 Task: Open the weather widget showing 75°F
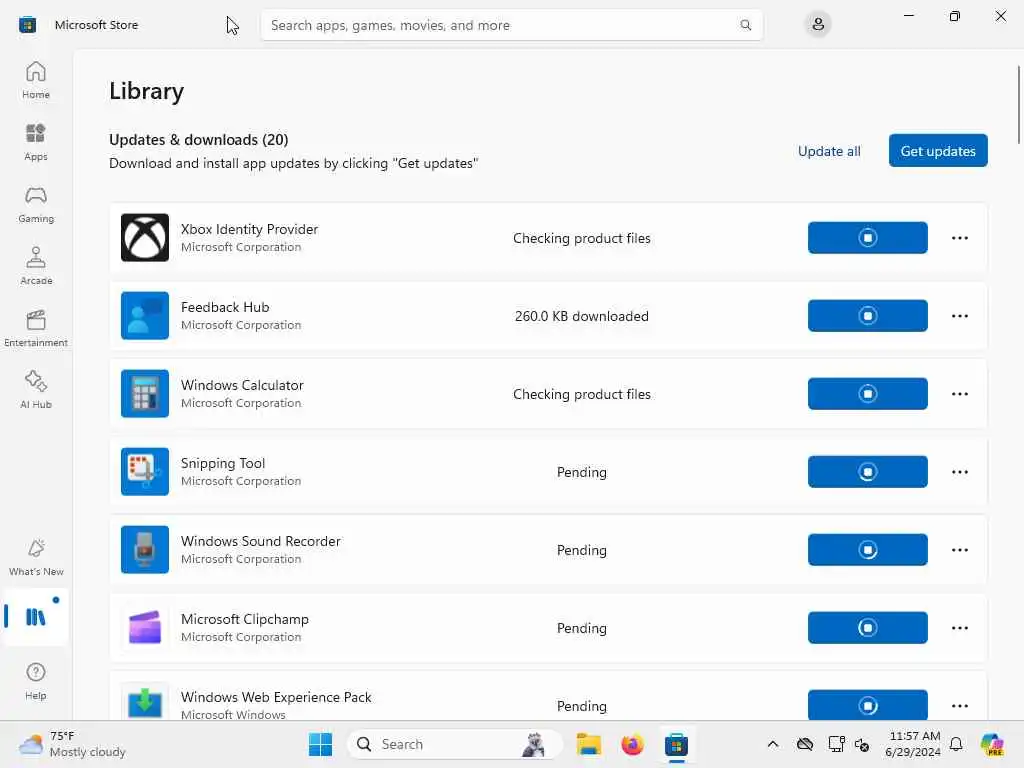click(72, 744)
